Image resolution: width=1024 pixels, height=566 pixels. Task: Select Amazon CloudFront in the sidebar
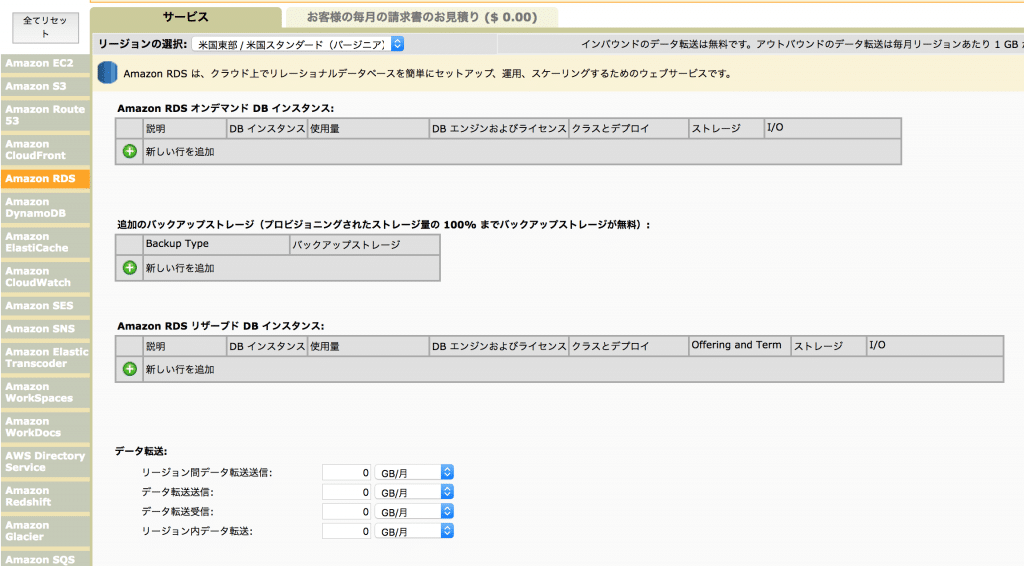(x=45, y=149)
